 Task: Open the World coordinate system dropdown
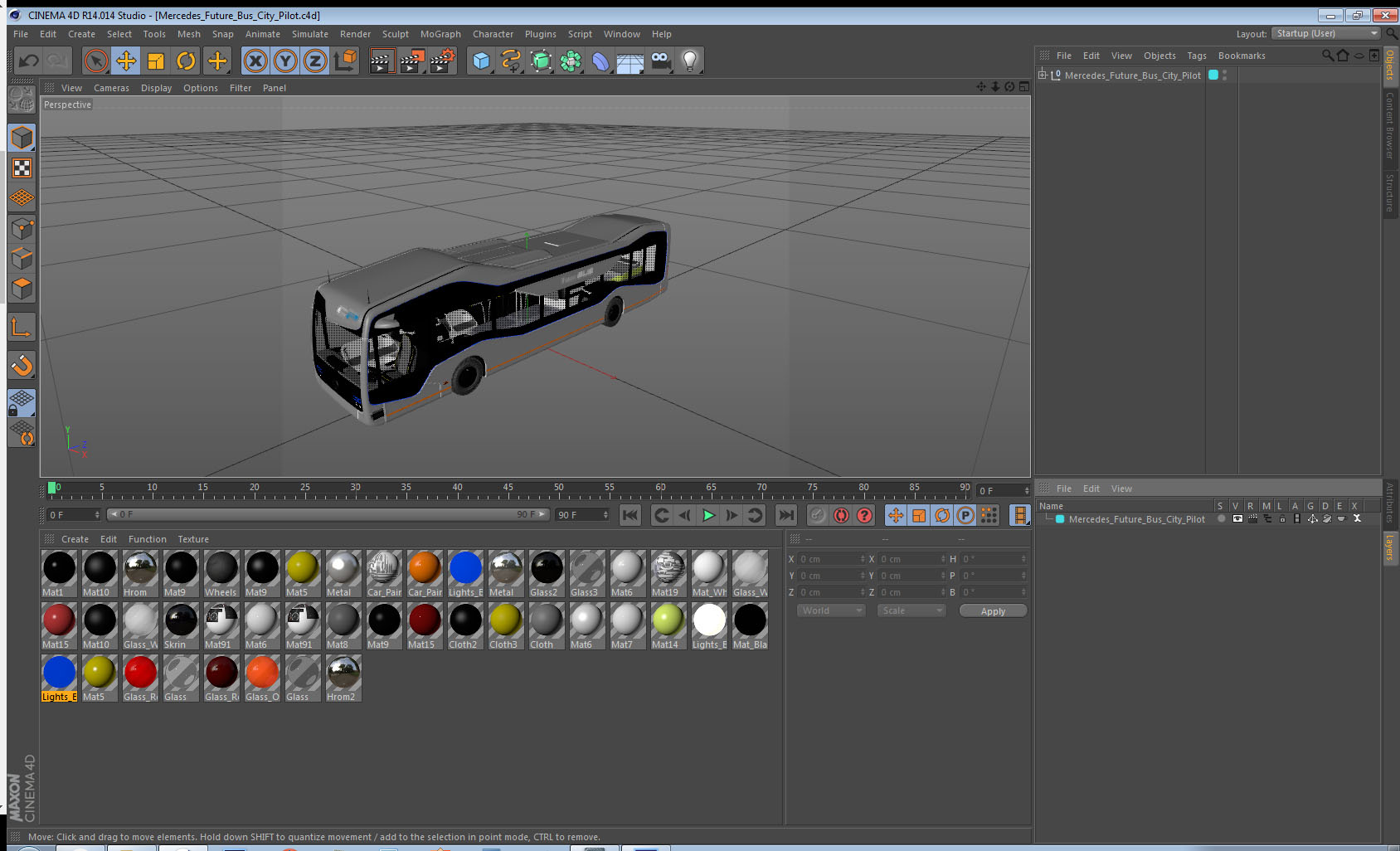point(831,610)
